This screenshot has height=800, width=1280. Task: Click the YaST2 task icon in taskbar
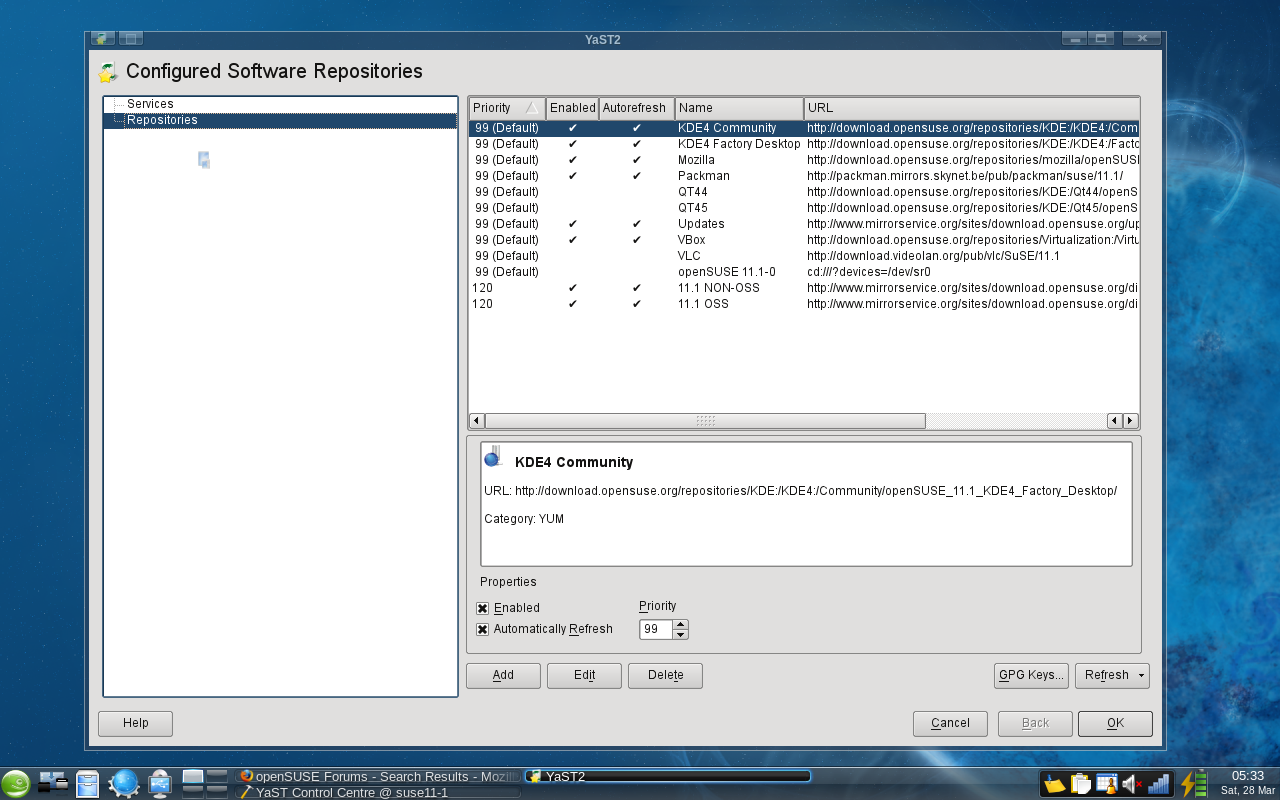point(535,776)
